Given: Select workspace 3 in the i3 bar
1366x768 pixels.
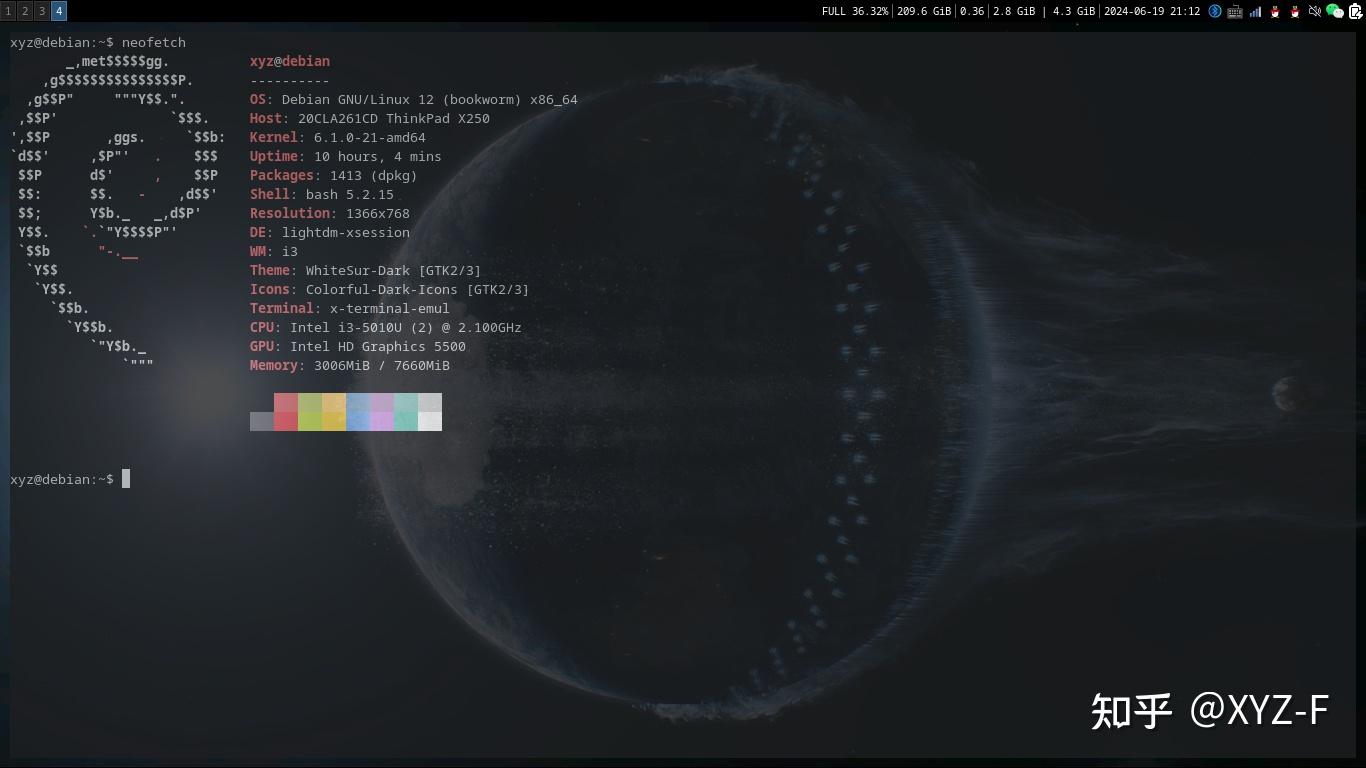Looking at the screenshot, I should coord(40,11).
